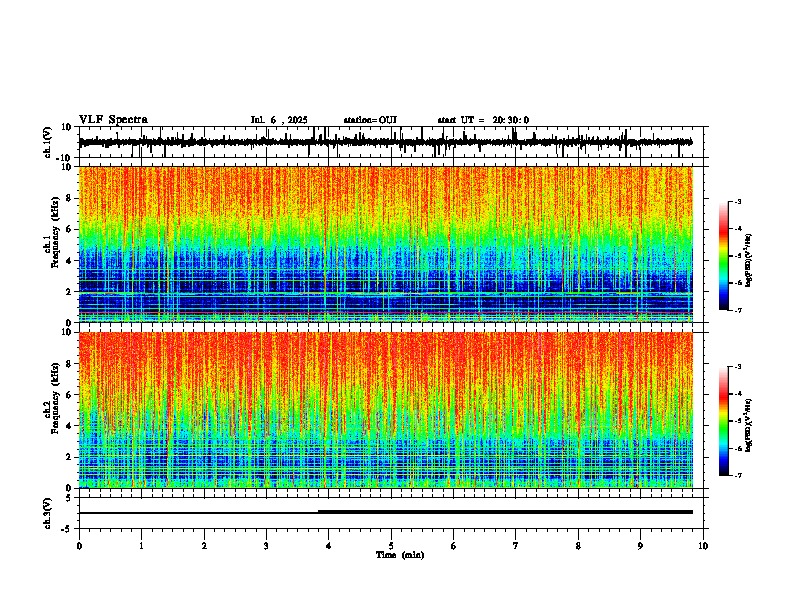Click inside the ch.2 spectrogram panel
792x612 pixels.
coord(386,410)
